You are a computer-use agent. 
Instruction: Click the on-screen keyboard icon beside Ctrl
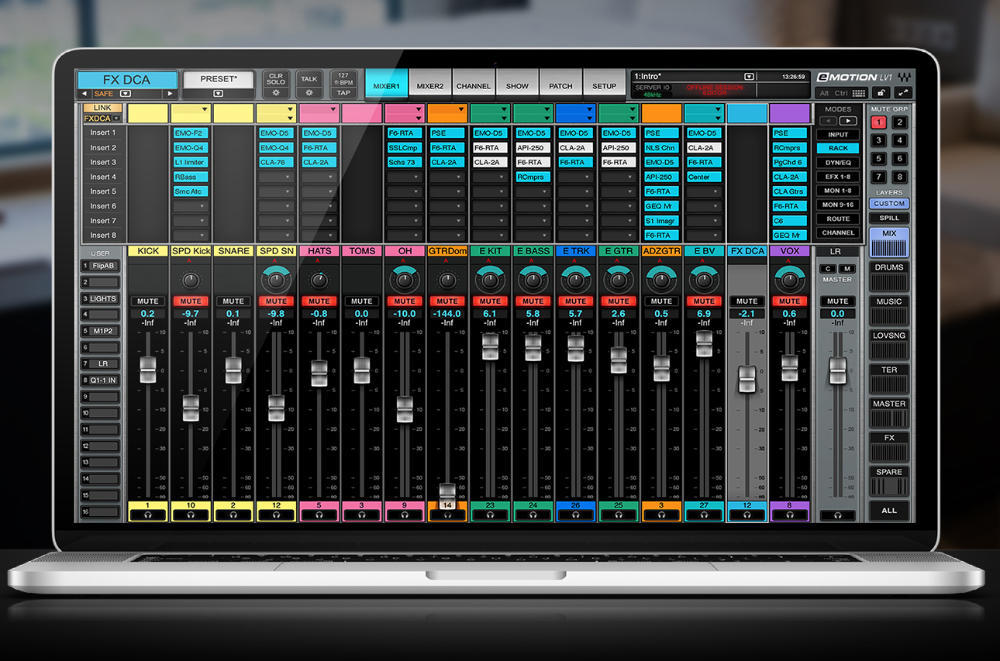[x=858, y=93]
